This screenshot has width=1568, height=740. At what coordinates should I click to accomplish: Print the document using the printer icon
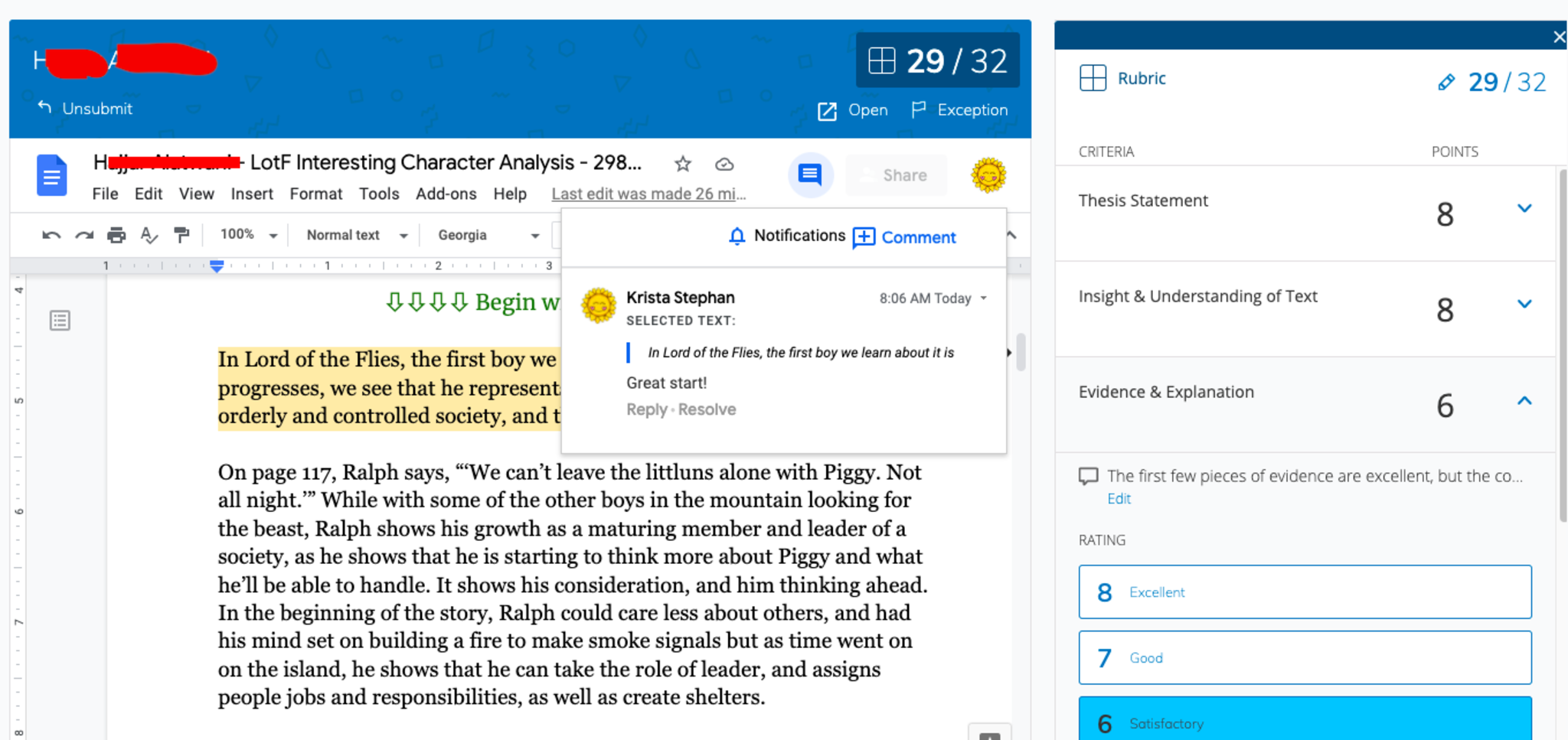[x=116, y=235]
